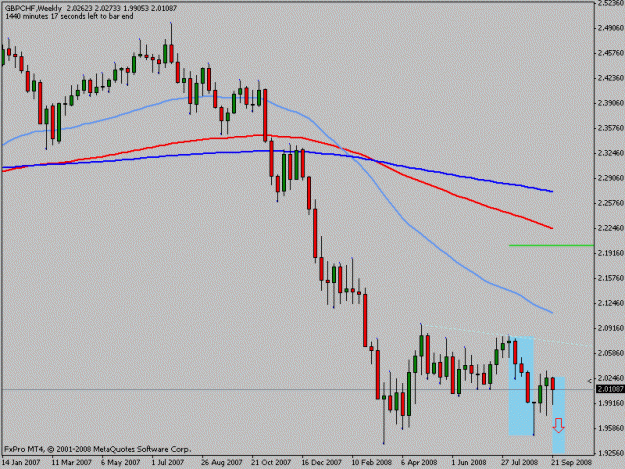Click the 2.49060 price axis label
625x469 pixels.
click(x=610, y=28)
